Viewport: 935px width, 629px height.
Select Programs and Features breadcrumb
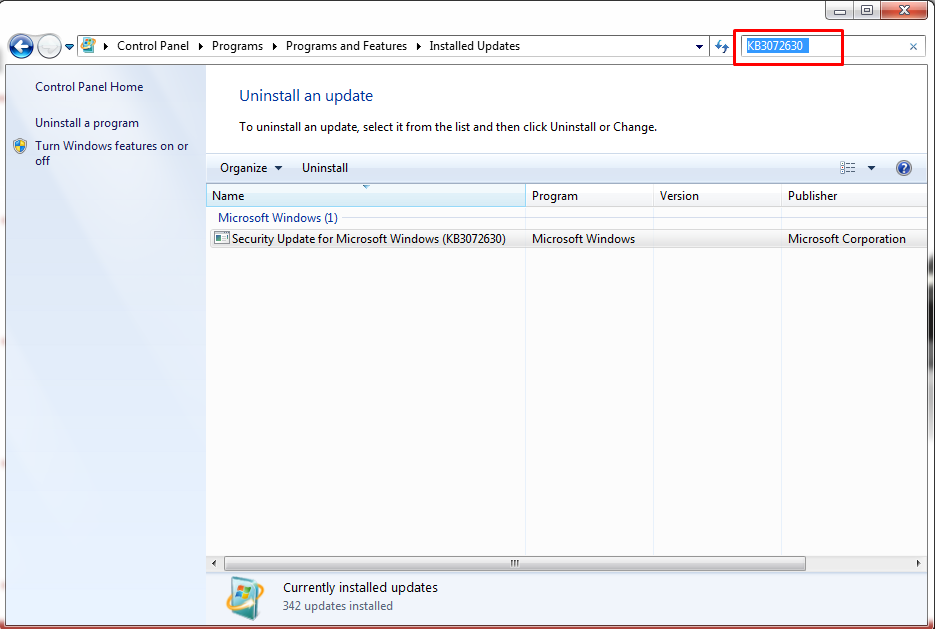[x=346, y=46]
